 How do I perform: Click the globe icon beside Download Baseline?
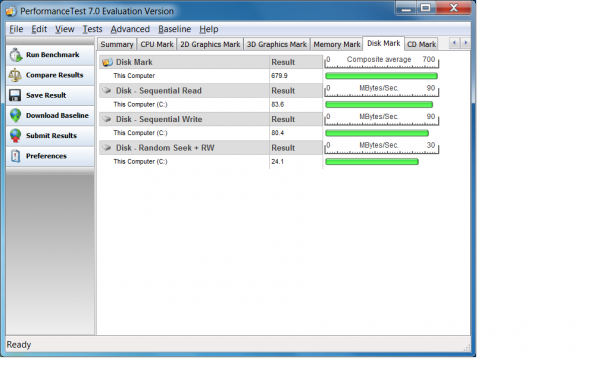click(16, 115)
